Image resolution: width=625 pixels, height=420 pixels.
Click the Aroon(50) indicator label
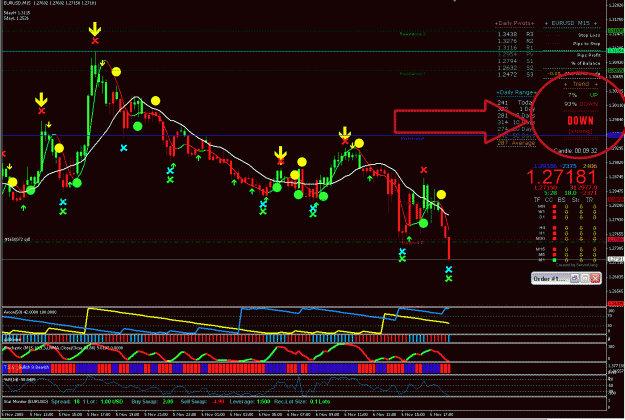coord(30,312)
